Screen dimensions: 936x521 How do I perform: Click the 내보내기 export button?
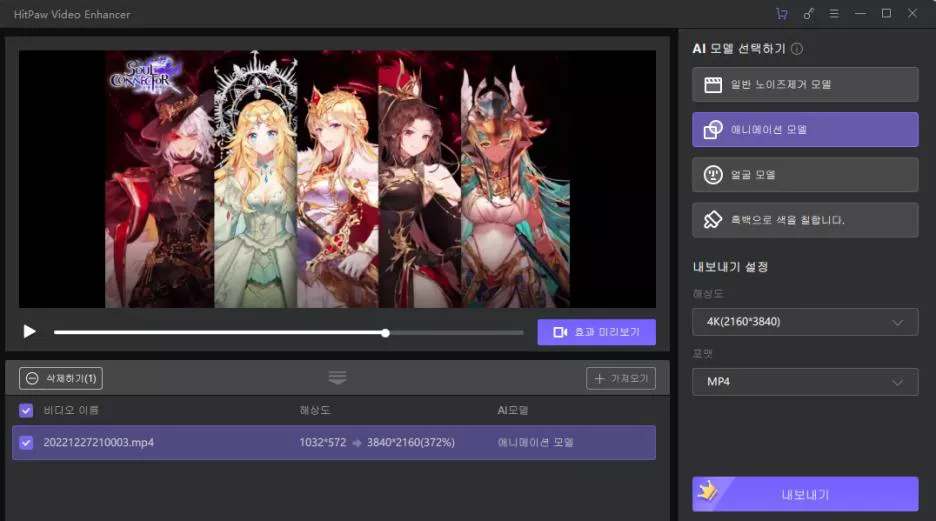tap(805, 494)
